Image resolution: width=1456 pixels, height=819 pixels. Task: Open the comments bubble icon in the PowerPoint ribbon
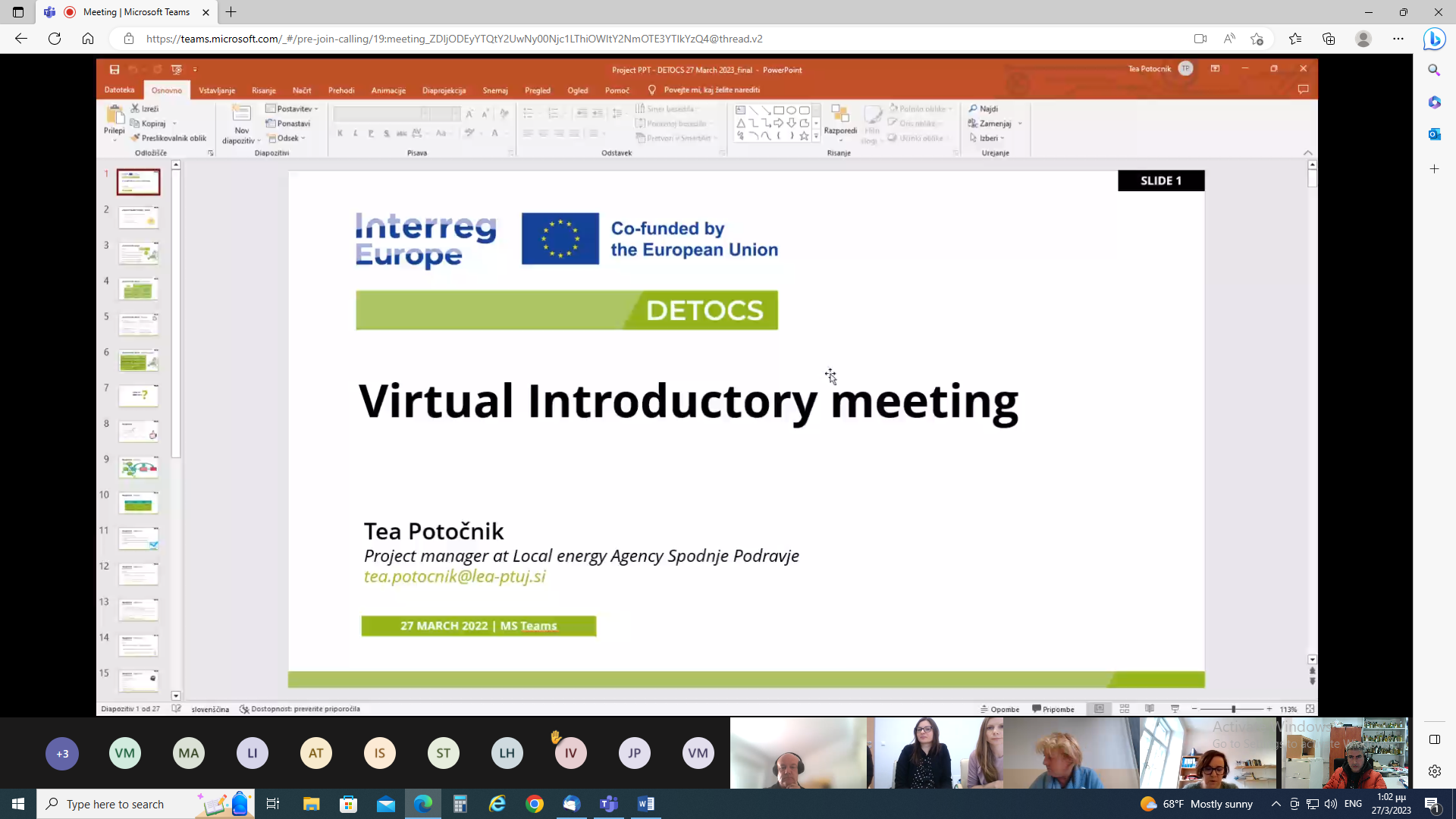(x=1303, y=89)
